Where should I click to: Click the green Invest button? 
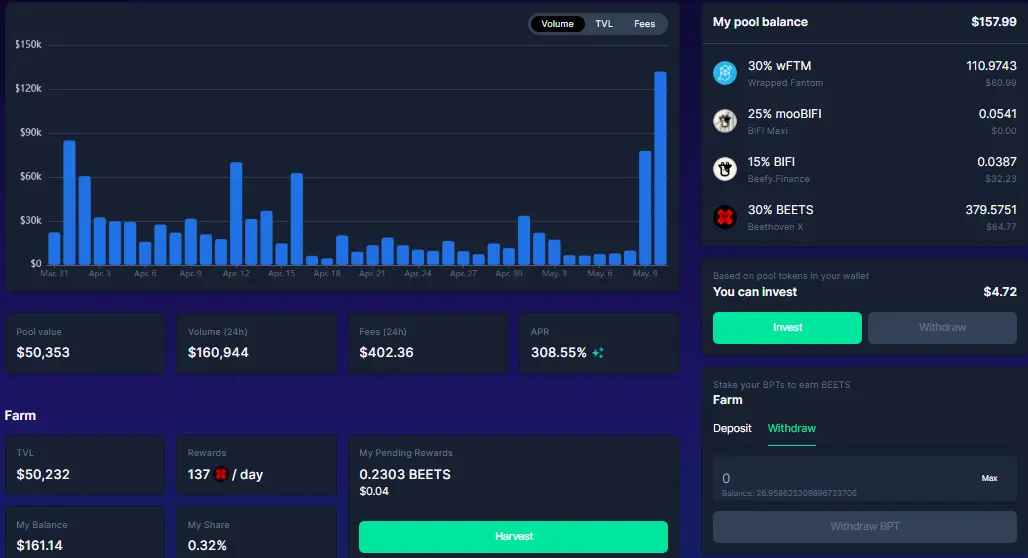pyautogui.click(x=787, y=328)
